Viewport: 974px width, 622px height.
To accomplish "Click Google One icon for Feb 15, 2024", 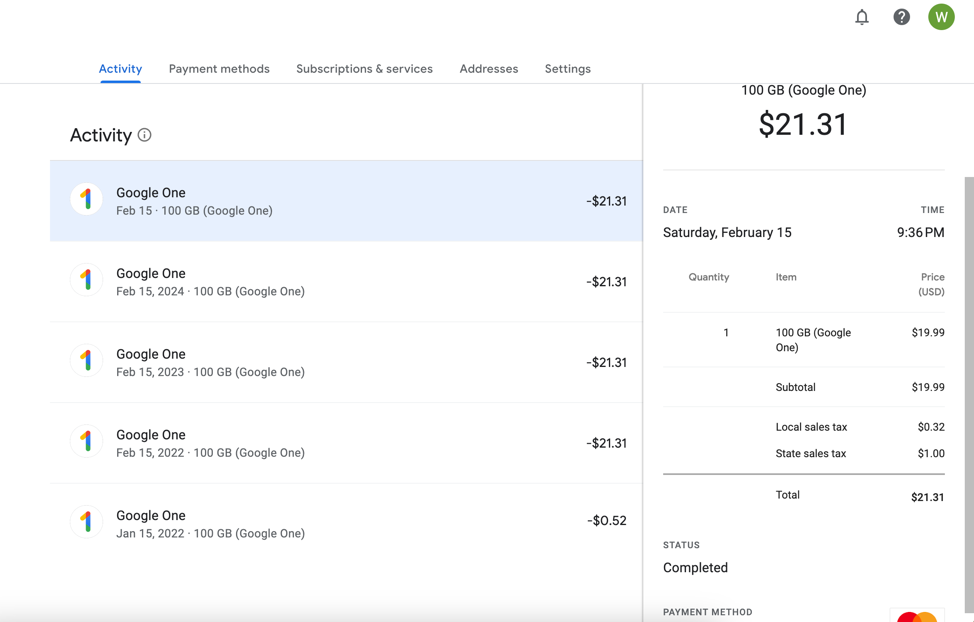I will (87, 280).
